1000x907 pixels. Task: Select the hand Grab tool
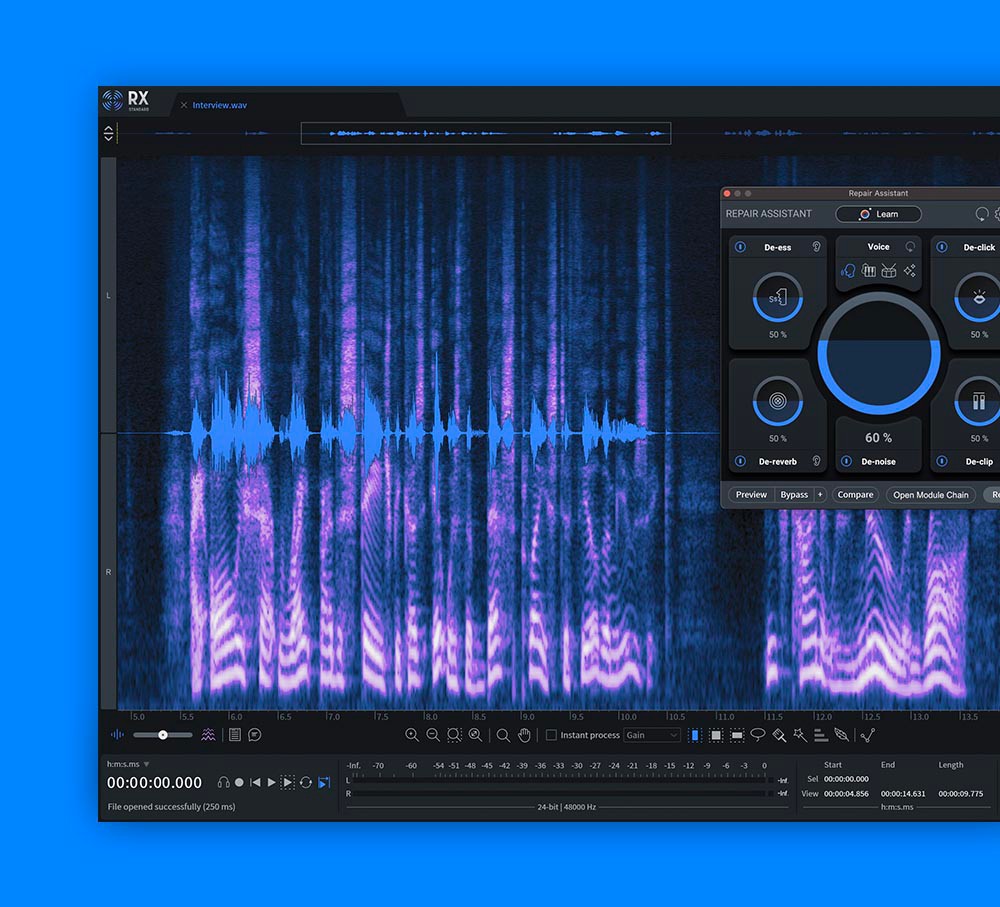(x=524, y=735)
